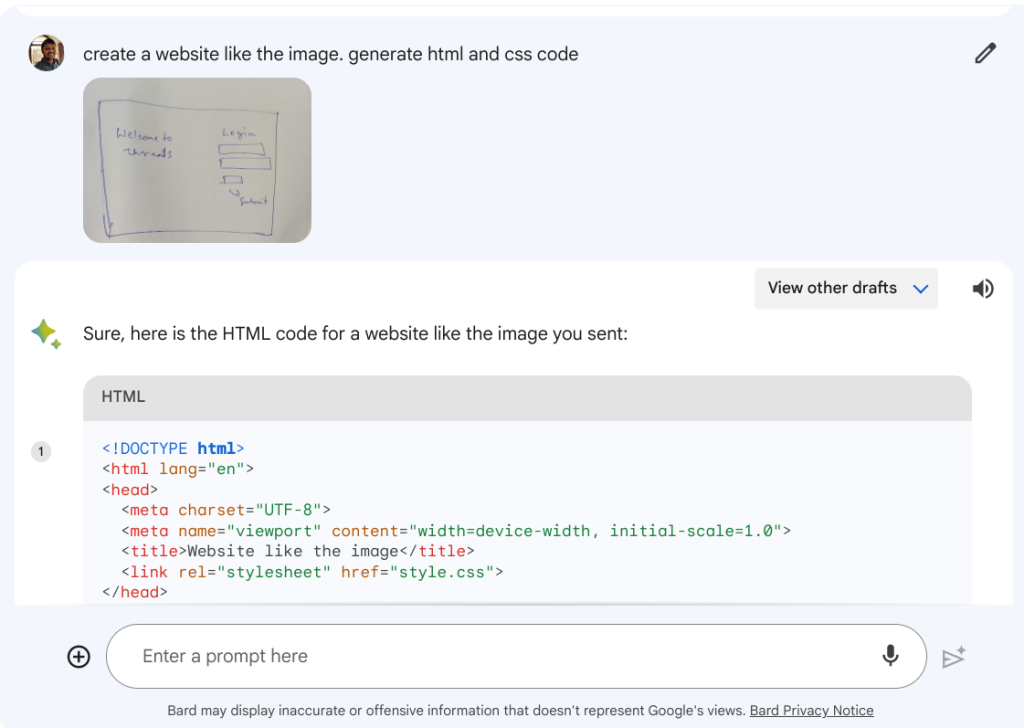Open the uploaded sketch image thumbnail

point(197,160)
